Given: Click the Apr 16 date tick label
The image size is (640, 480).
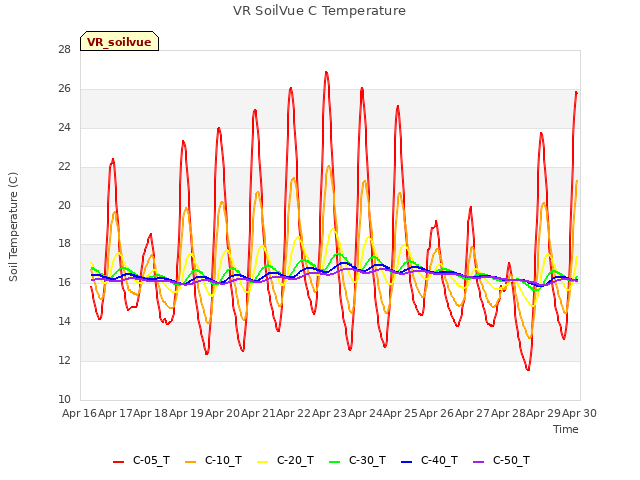Looking at the screenshot, I should (79, 413).
